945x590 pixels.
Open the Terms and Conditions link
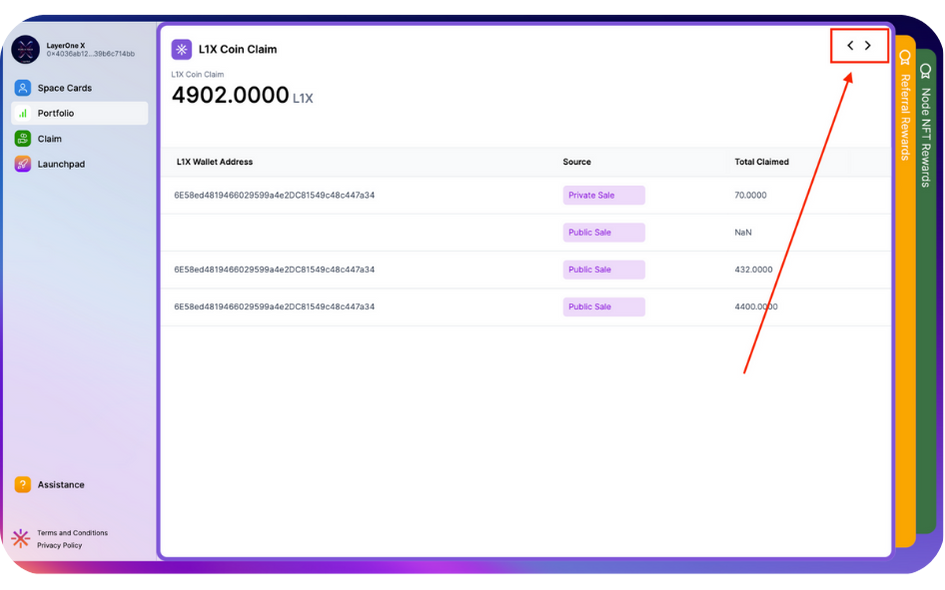[x=72, y=533]
